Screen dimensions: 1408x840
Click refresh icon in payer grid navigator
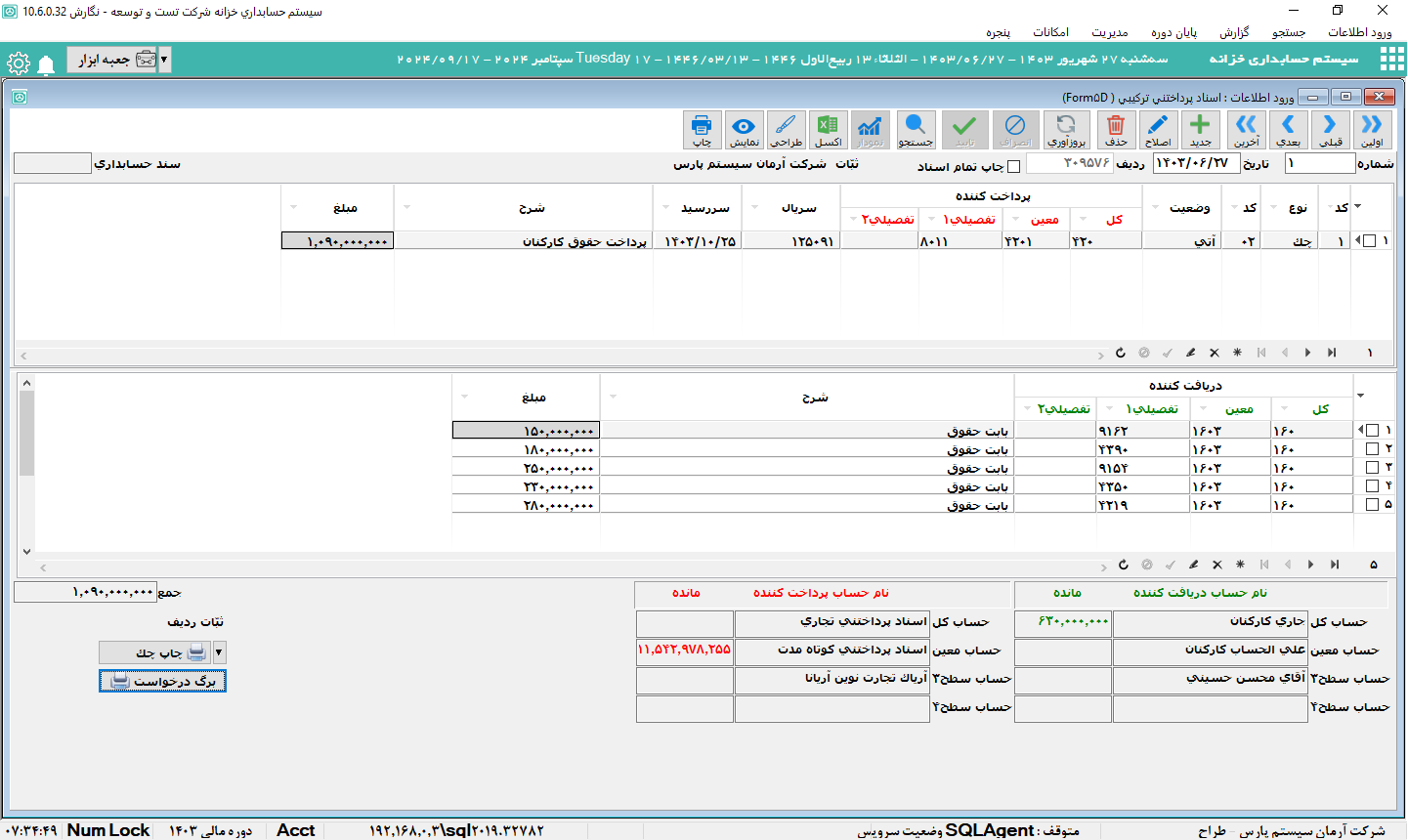[x=1121, y=353]
